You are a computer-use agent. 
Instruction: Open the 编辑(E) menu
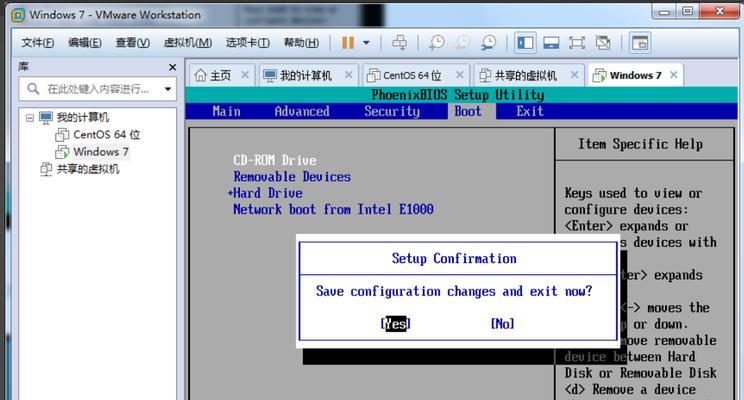pos(84,43)
